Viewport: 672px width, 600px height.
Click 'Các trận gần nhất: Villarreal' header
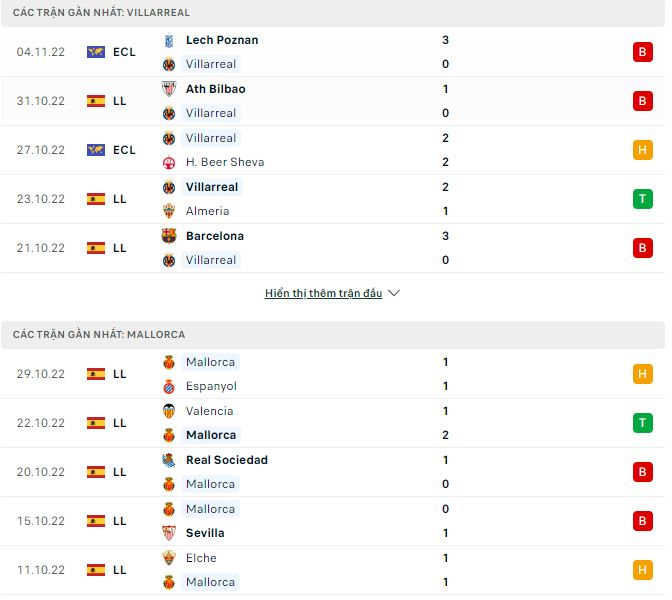click(x=101, y=12)
